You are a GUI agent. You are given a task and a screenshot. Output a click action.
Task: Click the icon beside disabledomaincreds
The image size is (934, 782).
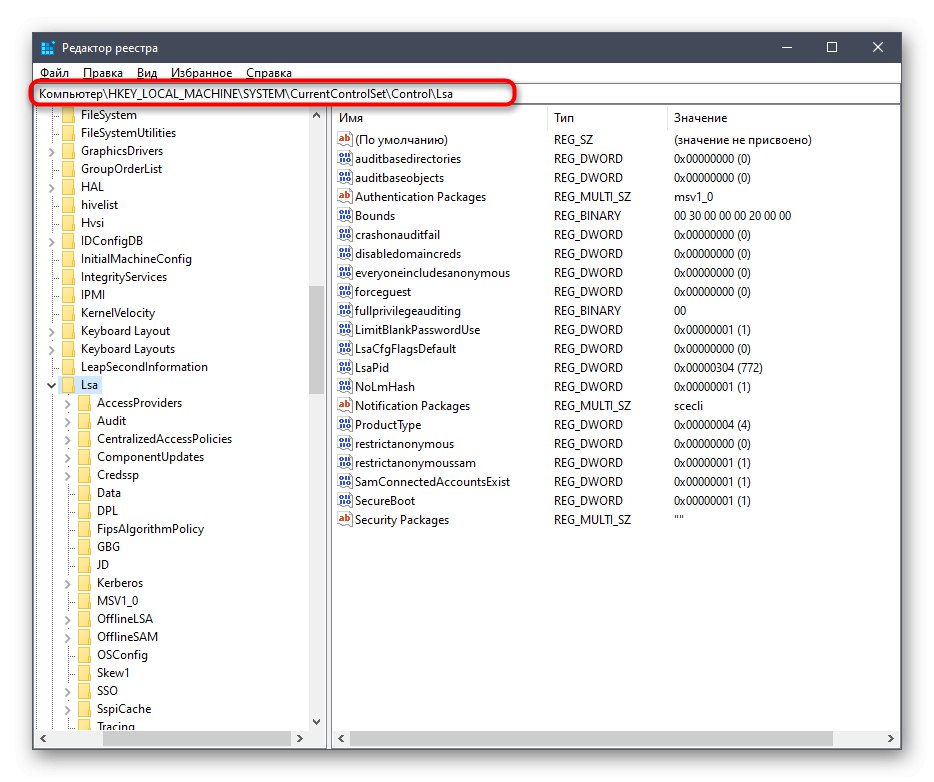344,253
